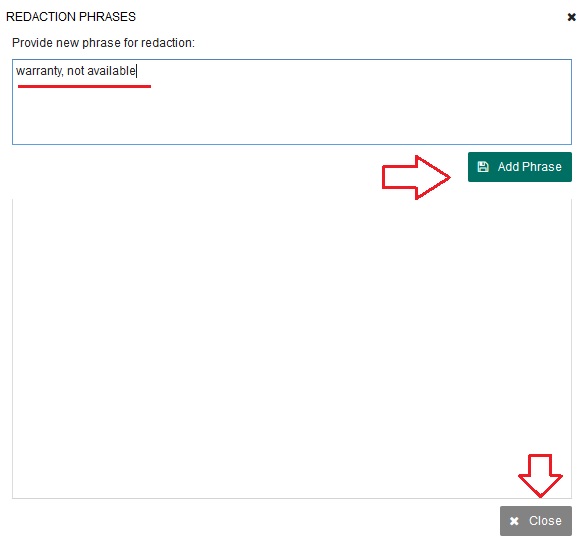This screenshot has height=560, width=588.
Task: Click the red arrow pointing at Add Phrase
Action: pyautogui.click(x=416, y=177)
